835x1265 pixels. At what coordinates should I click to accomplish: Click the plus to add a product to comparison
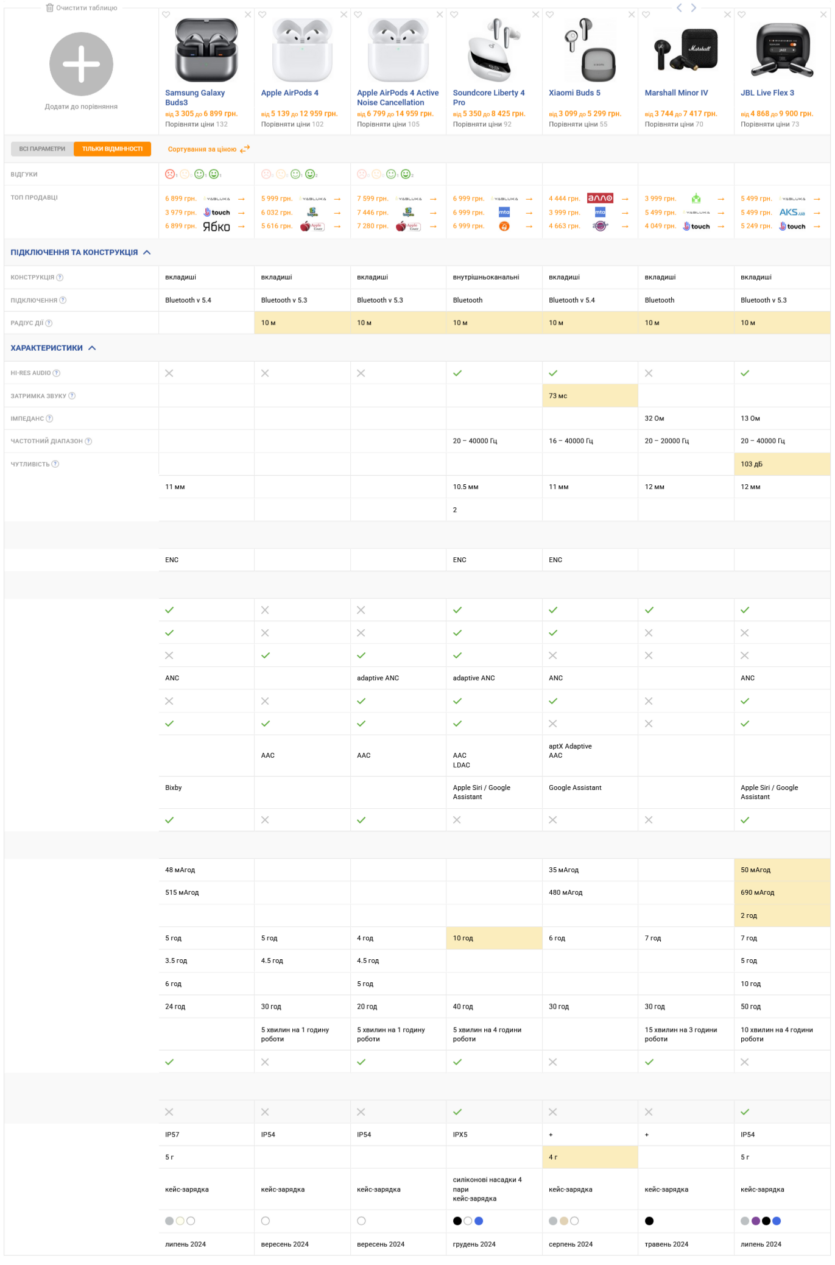coord(81,64)
